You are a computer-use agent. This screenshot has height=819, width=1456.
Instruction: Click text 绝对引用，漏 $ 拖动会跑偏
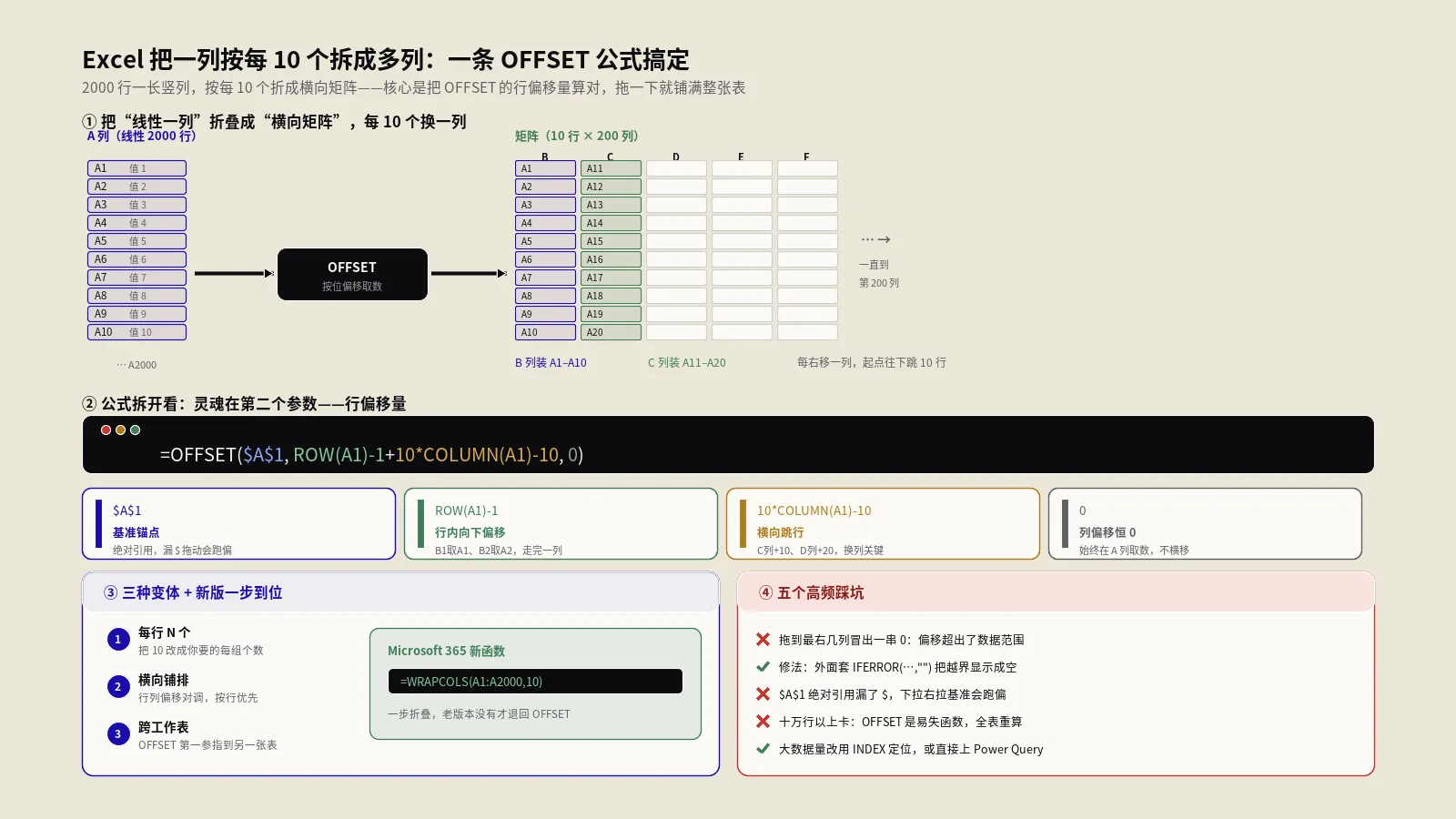pyautogui.click(x=172, y=551)
